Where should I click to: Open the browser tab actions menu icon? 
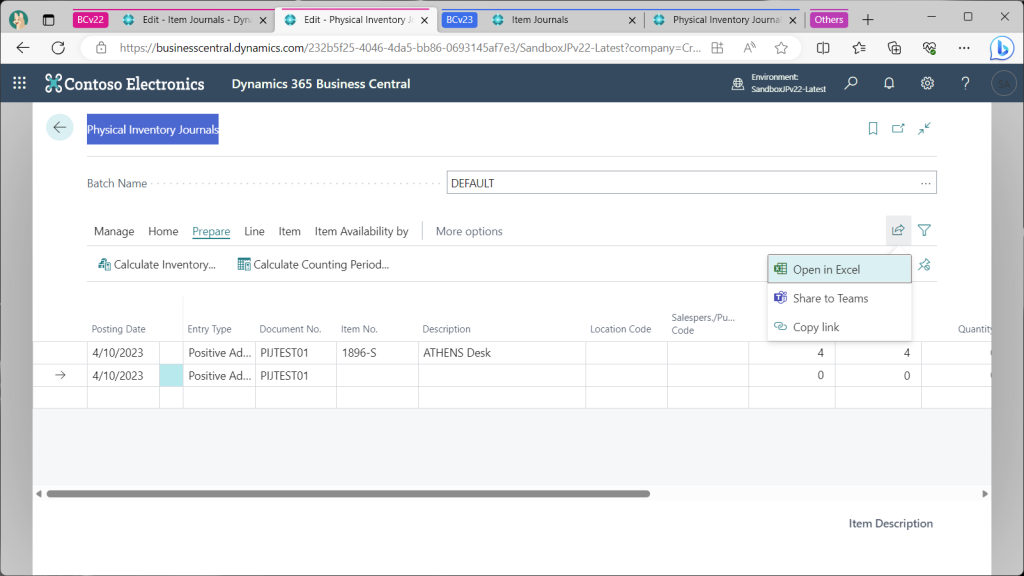click(x=48, y=20)
